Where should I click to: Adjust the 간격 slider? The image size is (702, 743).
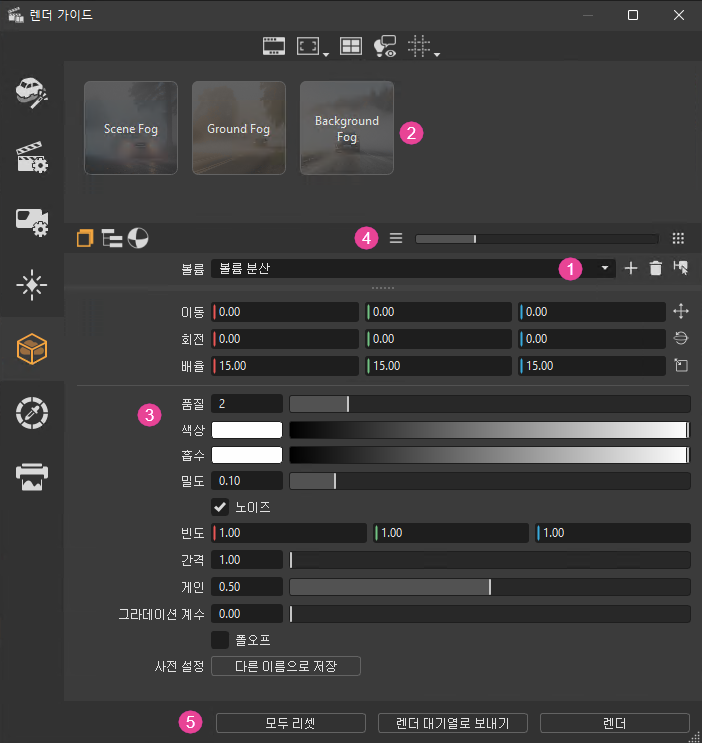point(490,560)
